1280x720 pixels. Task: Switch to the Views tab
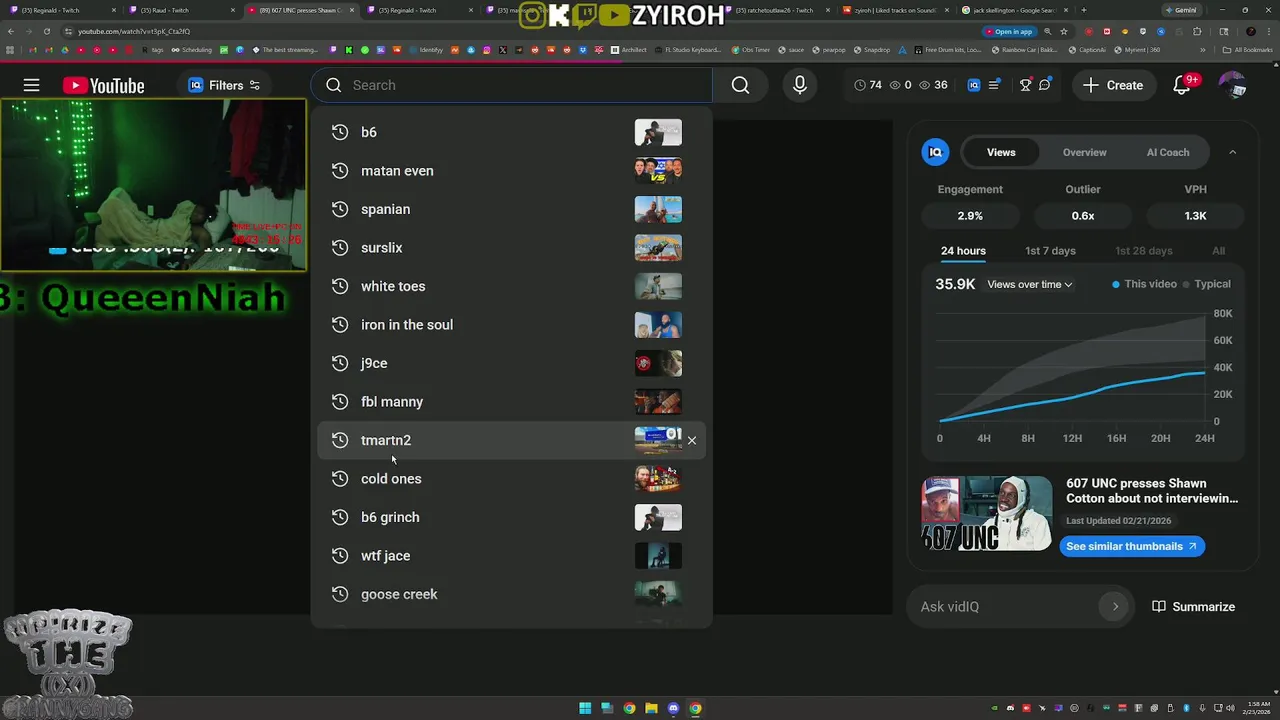tap(1001, 152)
